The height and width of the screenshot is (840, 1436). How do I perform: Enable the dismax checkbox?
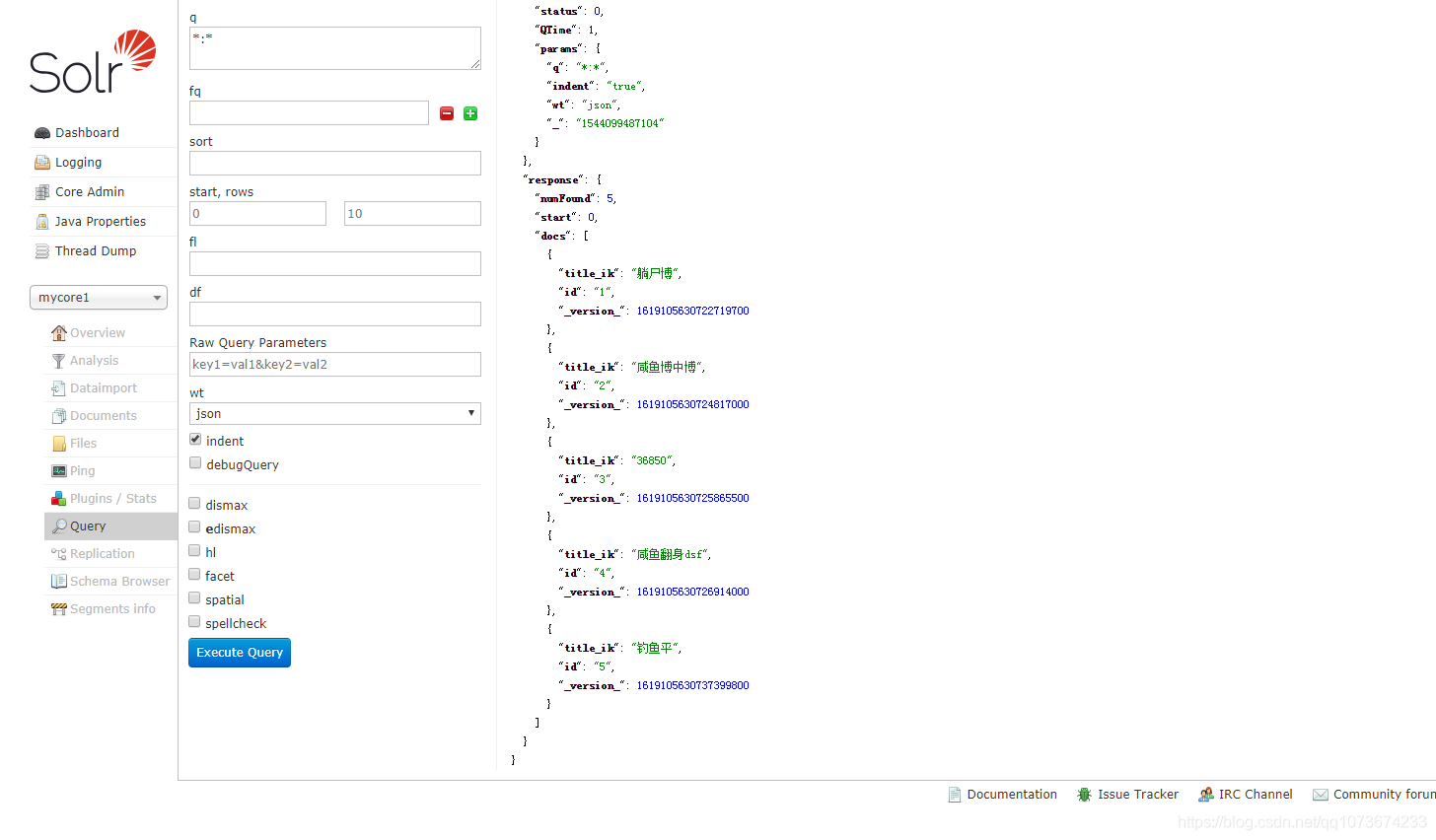click(195, 504)
